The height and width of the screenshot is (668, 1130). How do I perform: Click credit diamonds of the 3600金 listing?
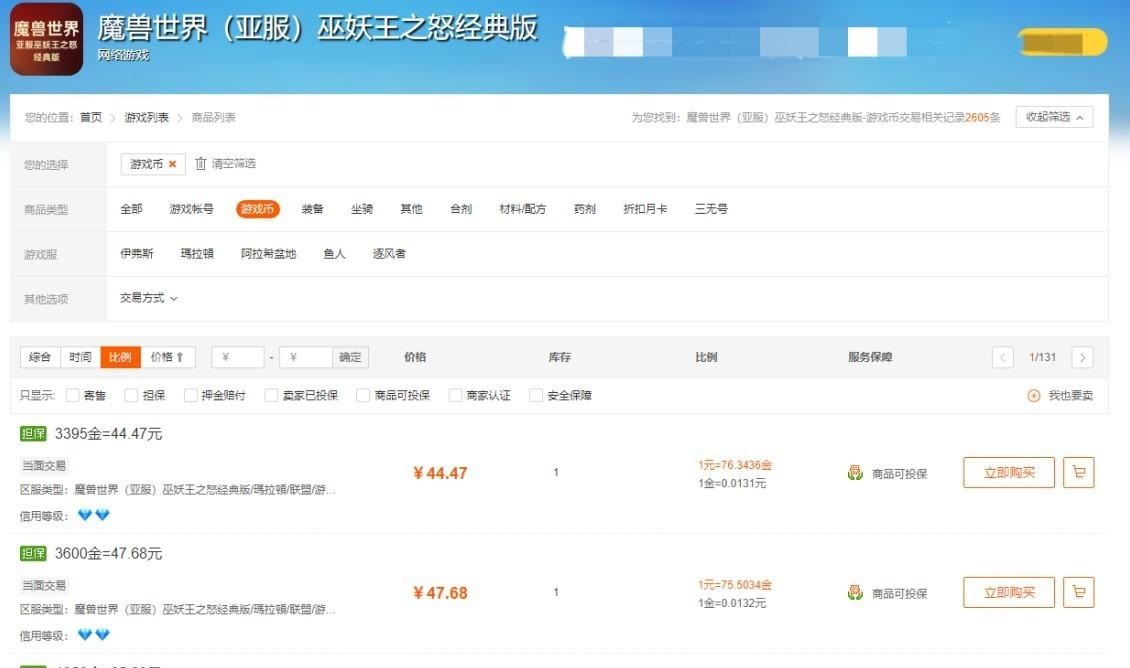coord(94,634)
